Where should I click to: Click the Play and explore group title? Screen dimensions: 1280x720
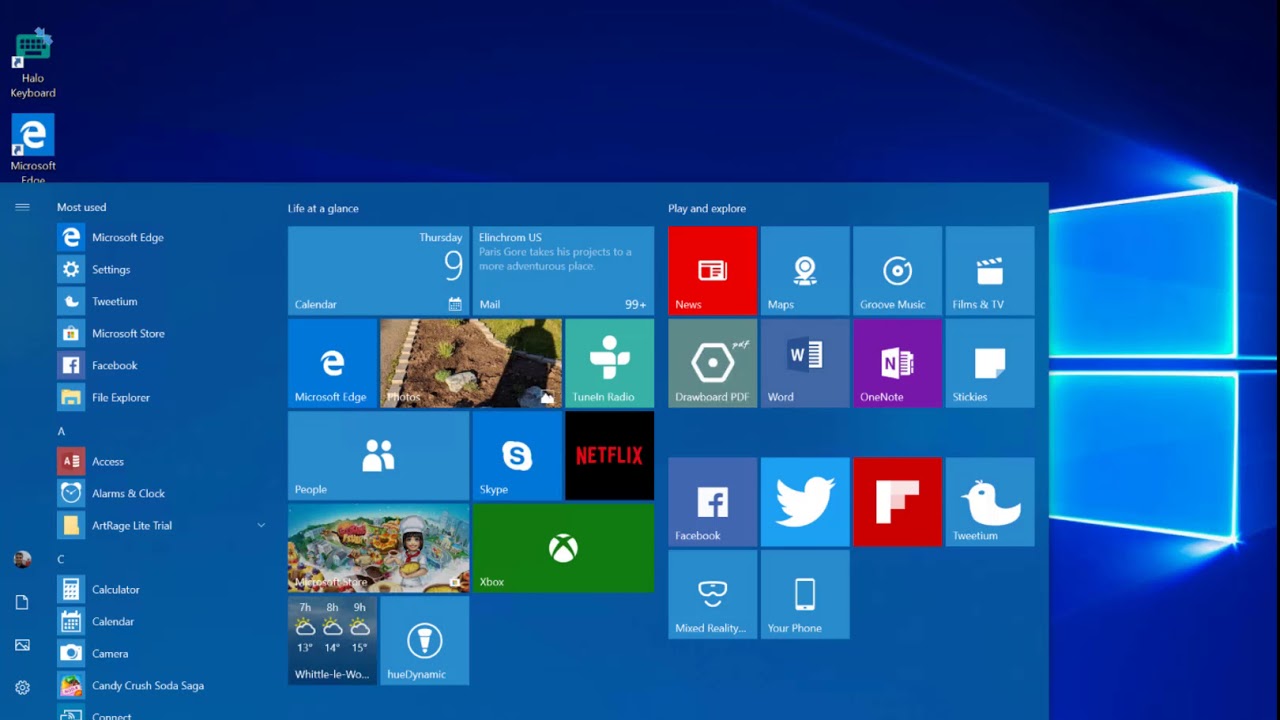pyautogui.click(x=707, y=208)
